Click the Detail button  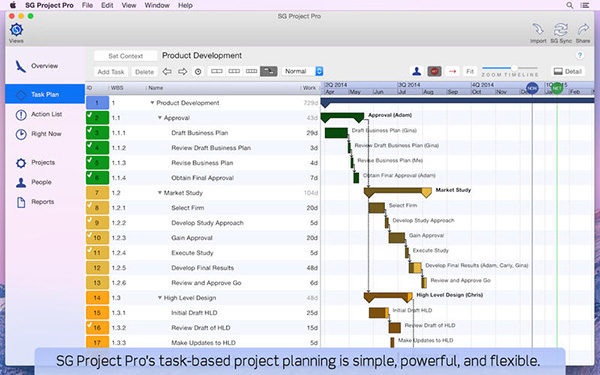pyautogui.click(x=568, y=71)
